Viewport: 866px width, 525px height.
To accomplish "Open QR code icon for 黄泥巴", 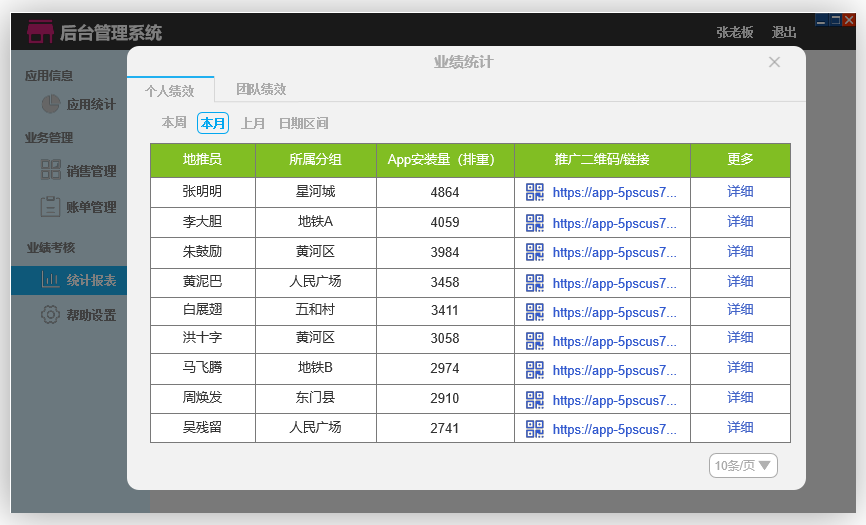I will click(535, 283).
